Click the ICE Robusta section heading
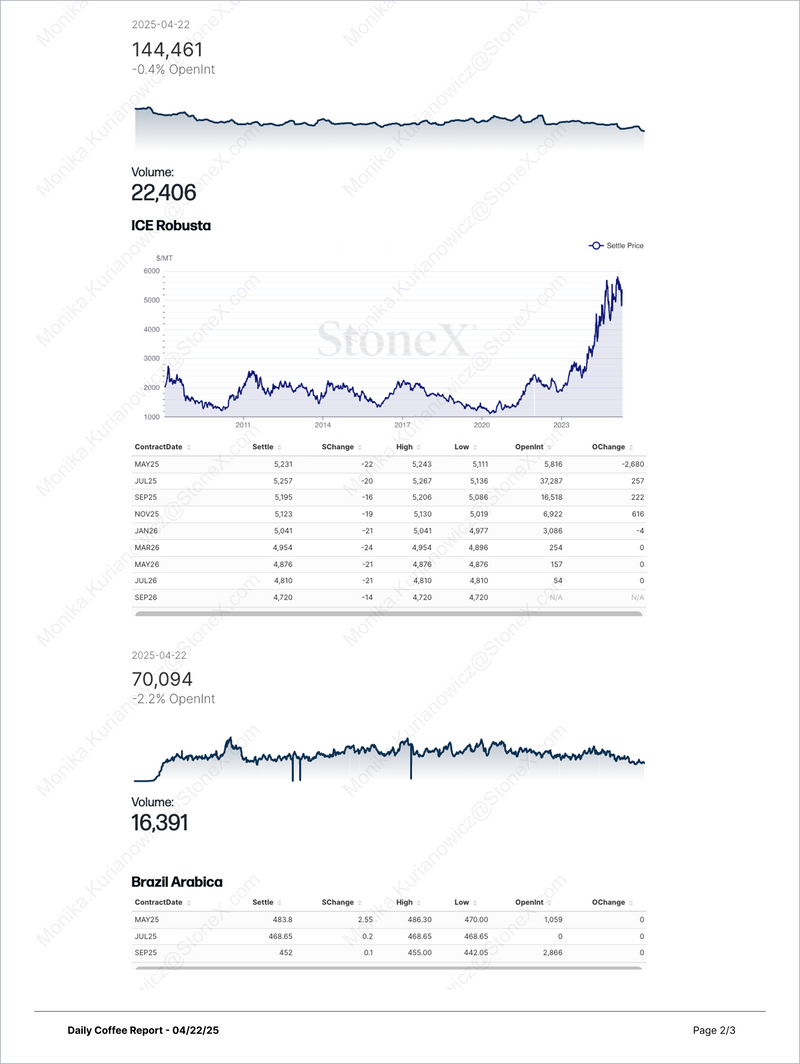Screen dimensions: 800x1064 point(171,226)
